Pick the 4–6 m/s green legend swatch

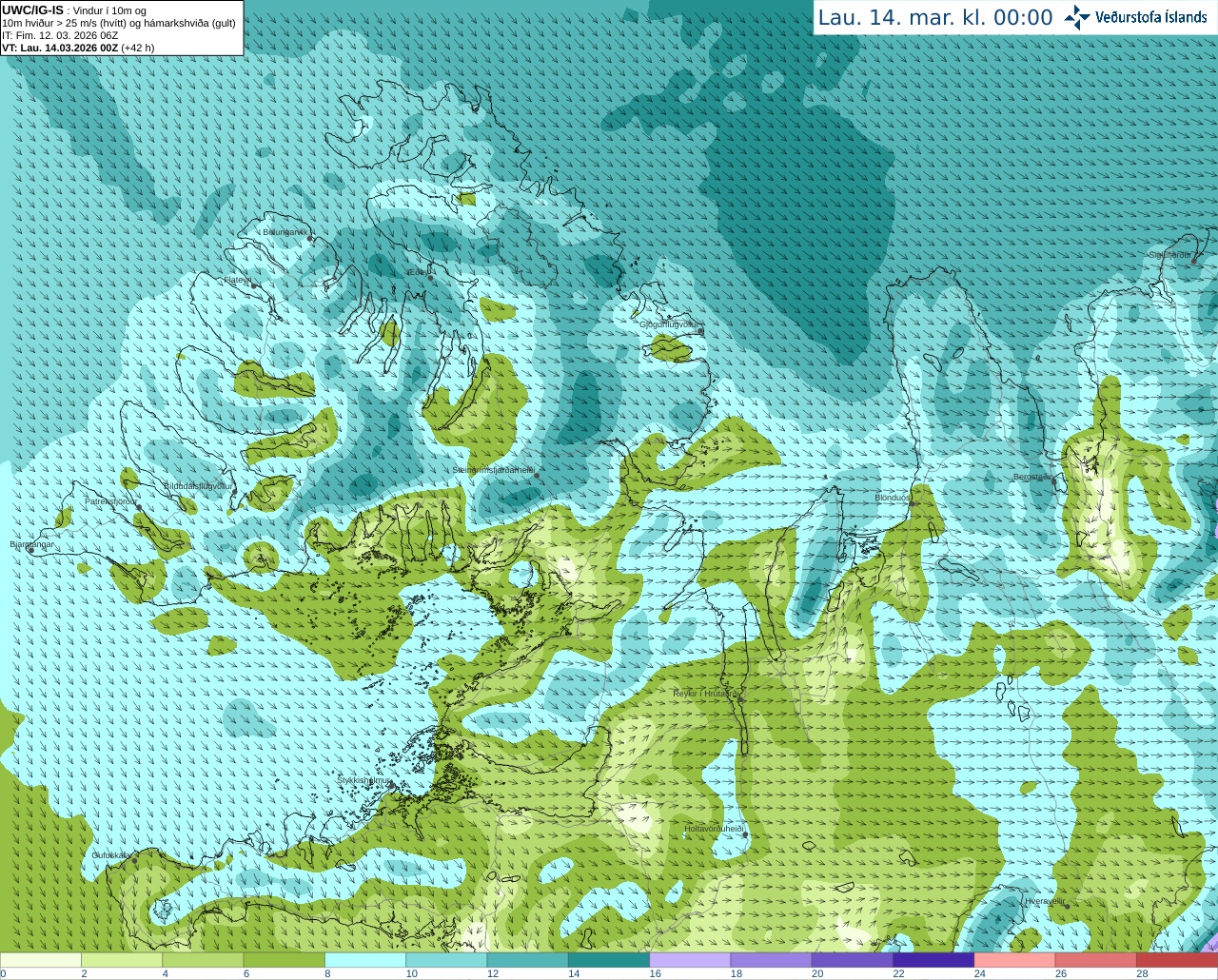[x=203, y=960]
